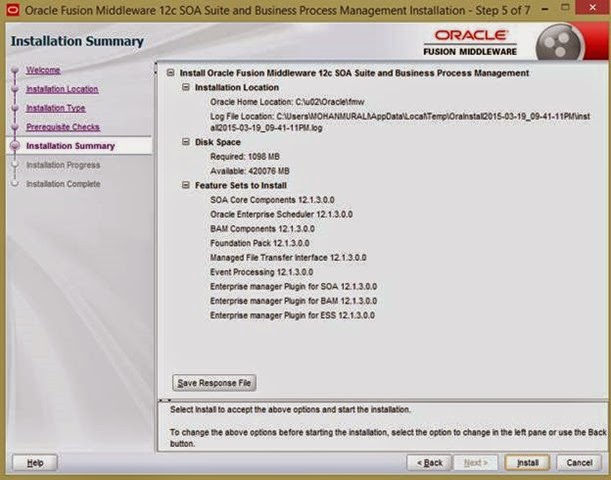This screenshot has width=611, height=480.
Task: Click the Welcome step bullet marker
Action: (15, 71)
